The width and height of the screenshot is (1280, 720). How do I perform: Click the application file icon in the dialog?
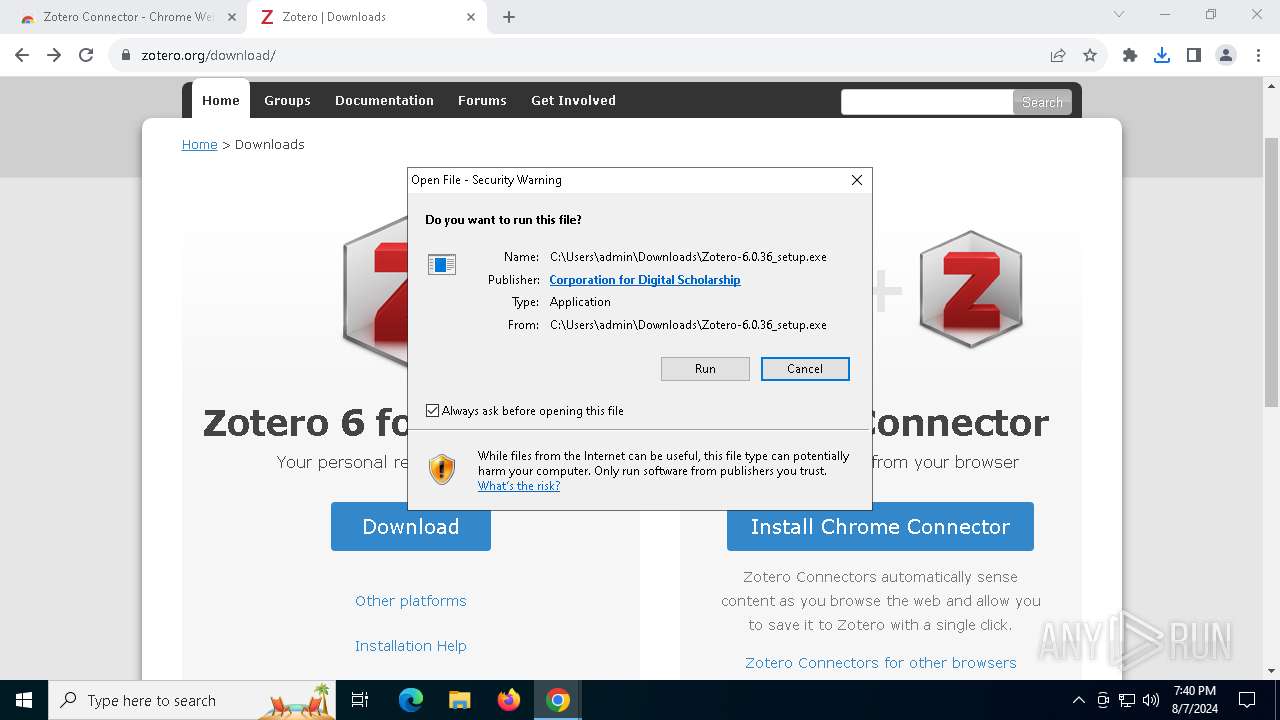click(x=442, y=264)
